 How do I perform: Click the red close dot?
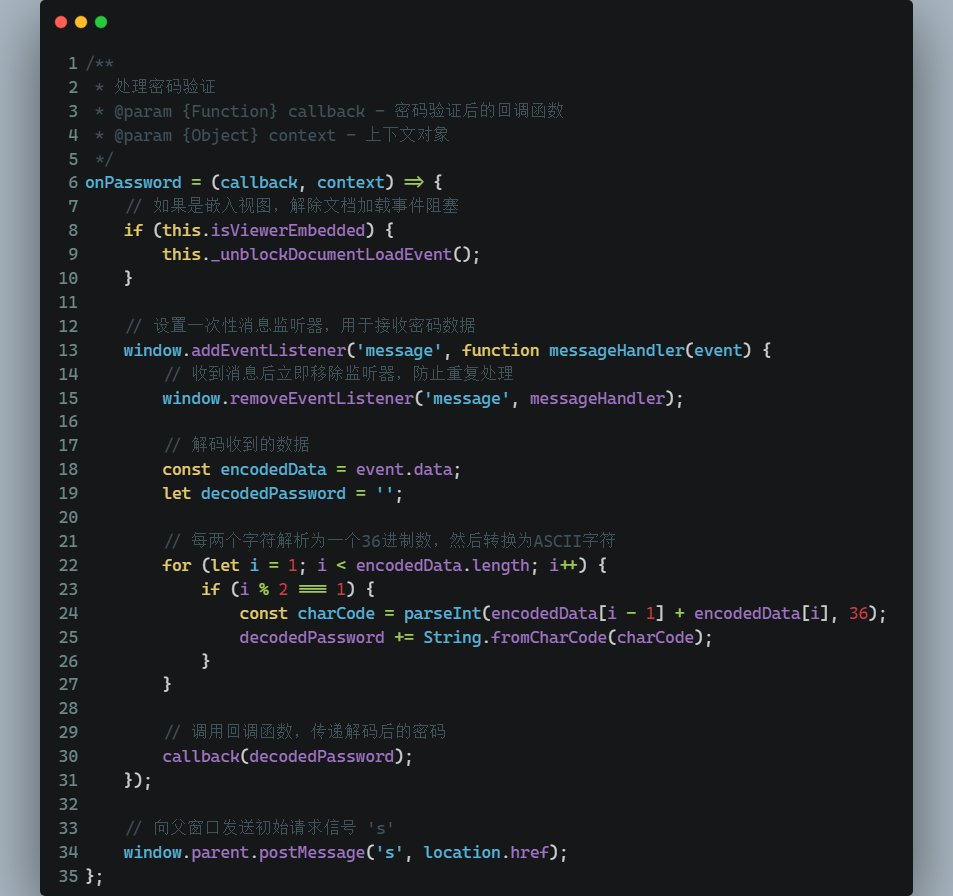(x=61, y=22)
